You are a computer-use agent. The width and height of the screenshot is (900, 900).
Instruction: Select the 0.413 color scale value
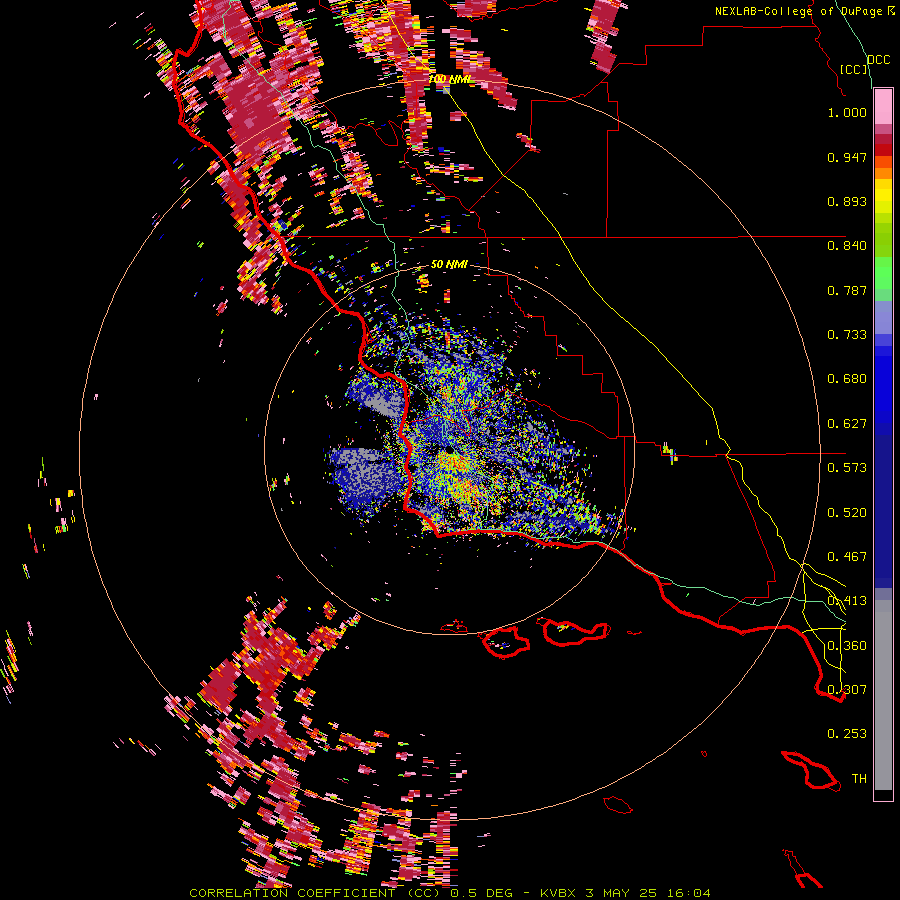click(847, 601)
